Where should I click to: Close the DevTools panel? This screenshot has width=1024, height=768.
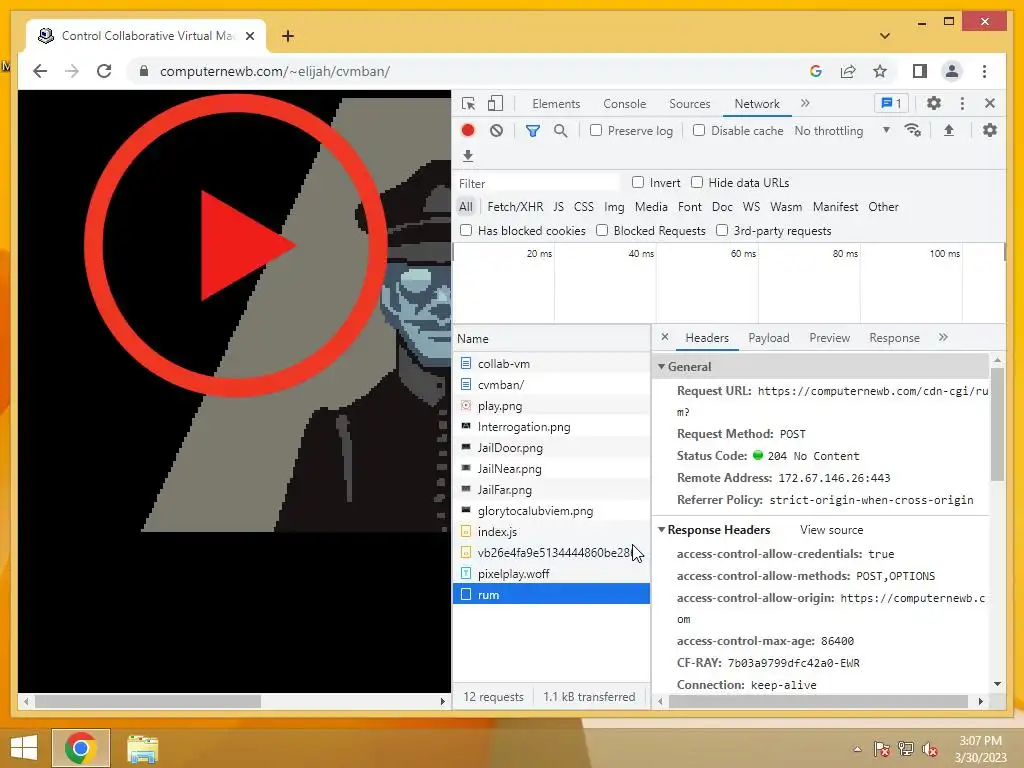(x=990, y=103)
